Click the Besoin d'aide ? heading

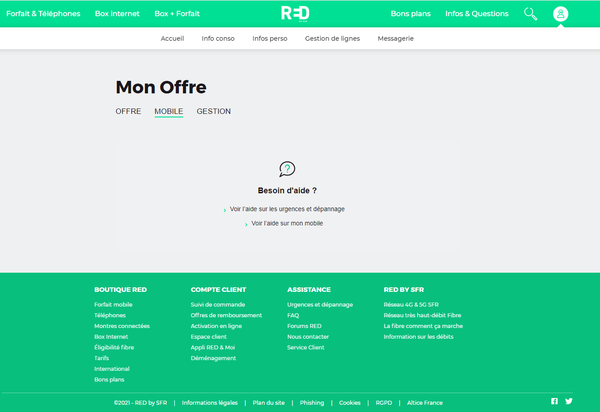(x=287, y=191)
